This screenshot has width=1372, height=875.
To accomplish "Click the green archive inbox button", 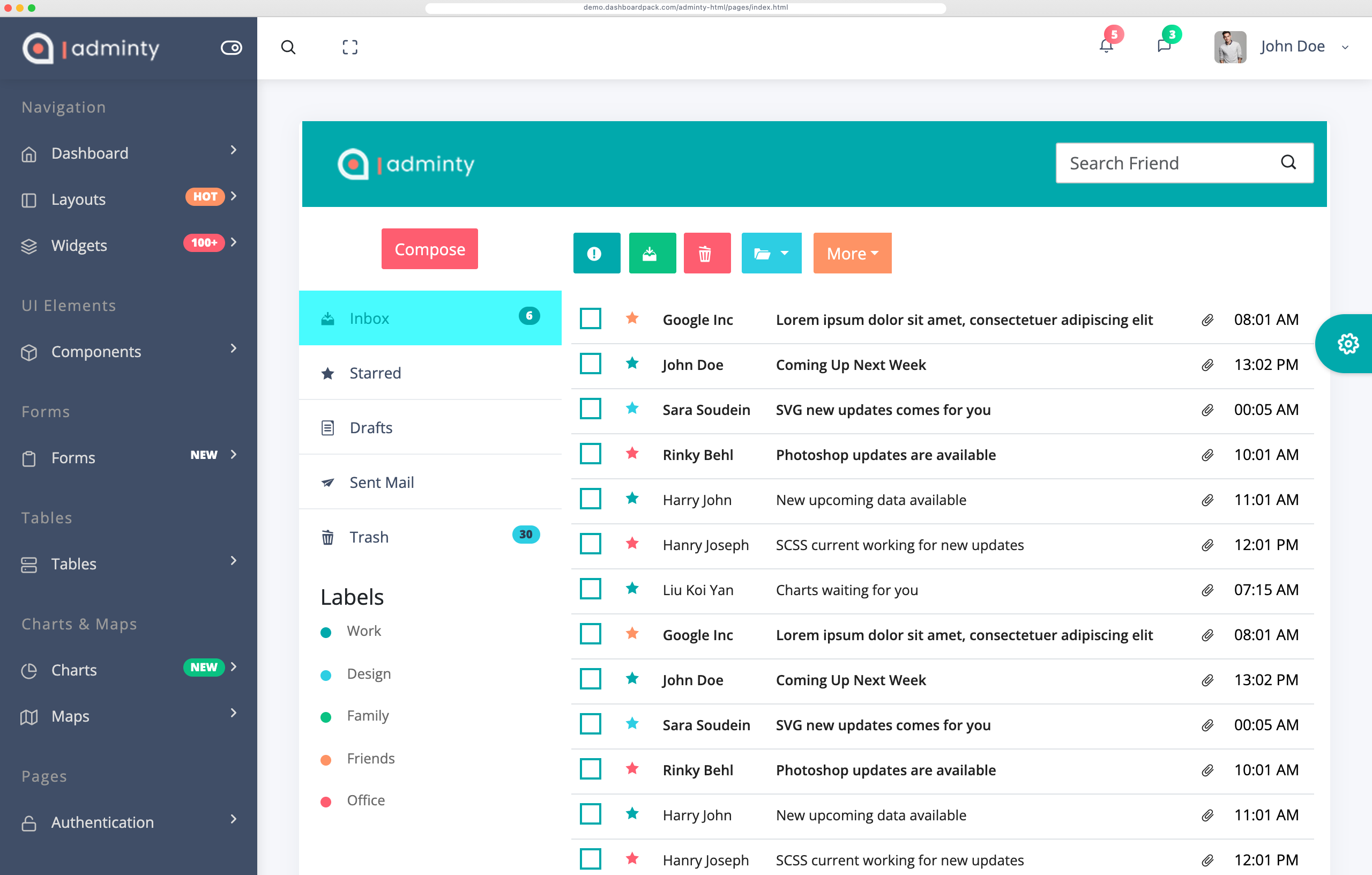I will click(652, 253).
